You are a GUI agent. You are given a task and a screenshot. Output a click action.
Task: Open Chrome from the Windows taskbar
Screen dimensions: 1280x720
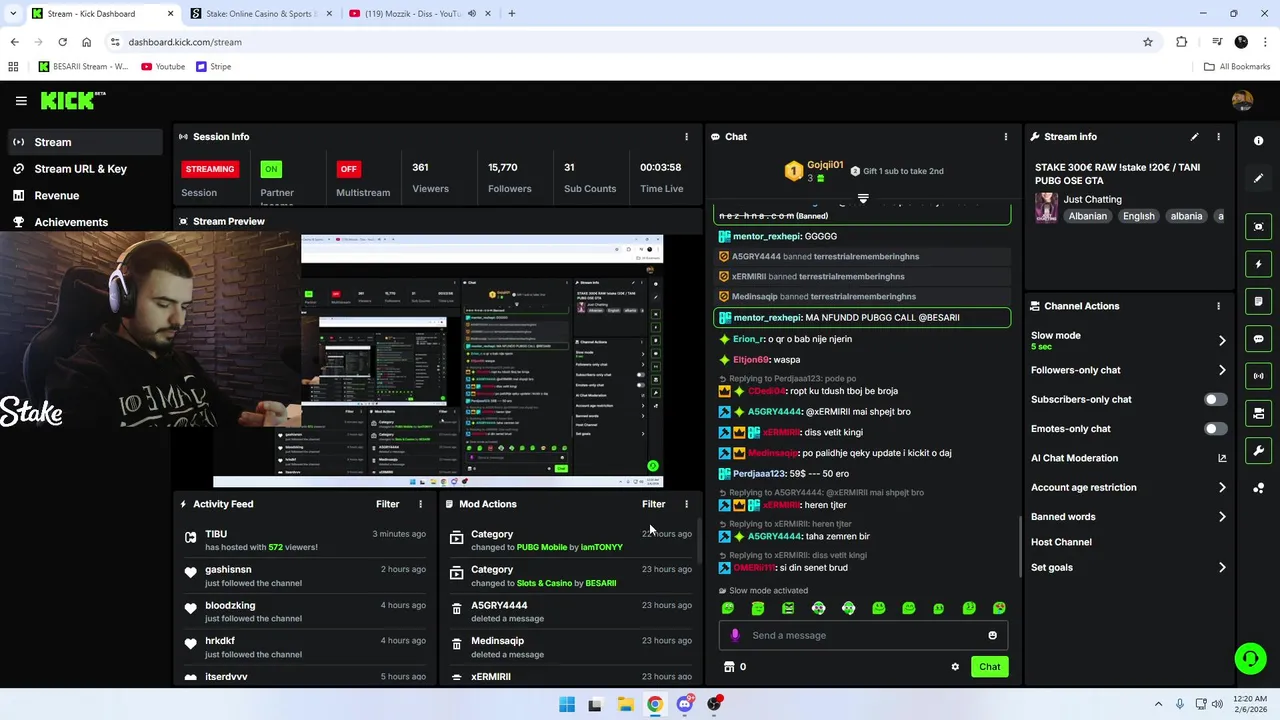[x=654, y=704]
